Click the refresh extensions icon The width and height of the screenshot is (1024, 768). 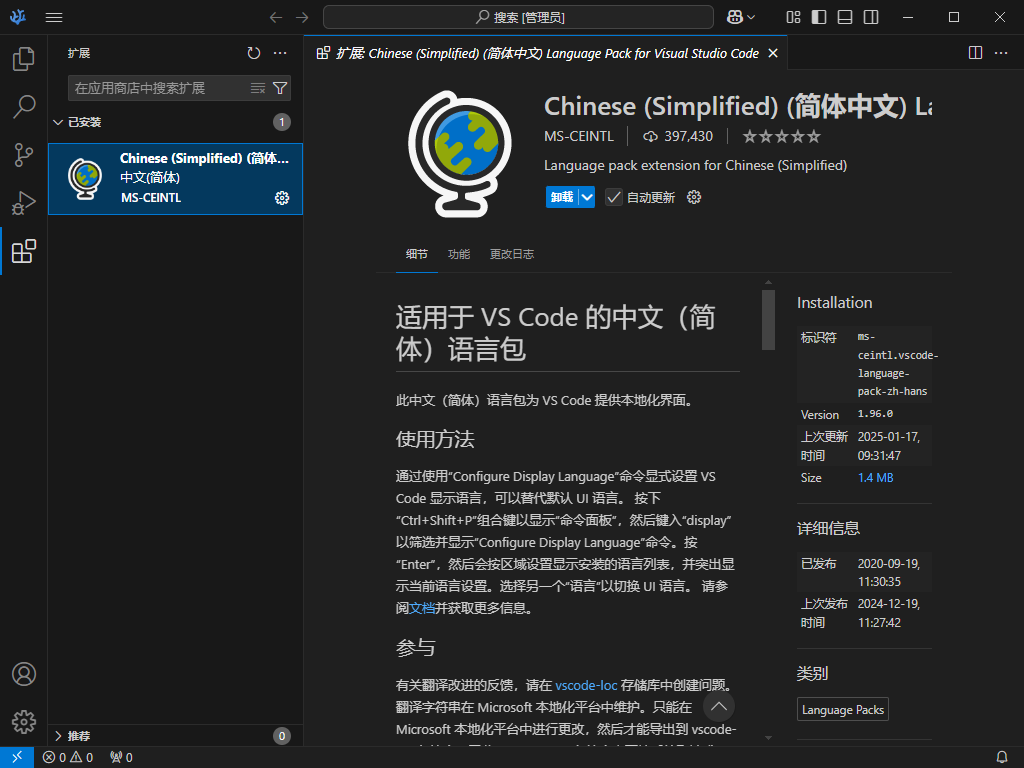pos(254,53)
